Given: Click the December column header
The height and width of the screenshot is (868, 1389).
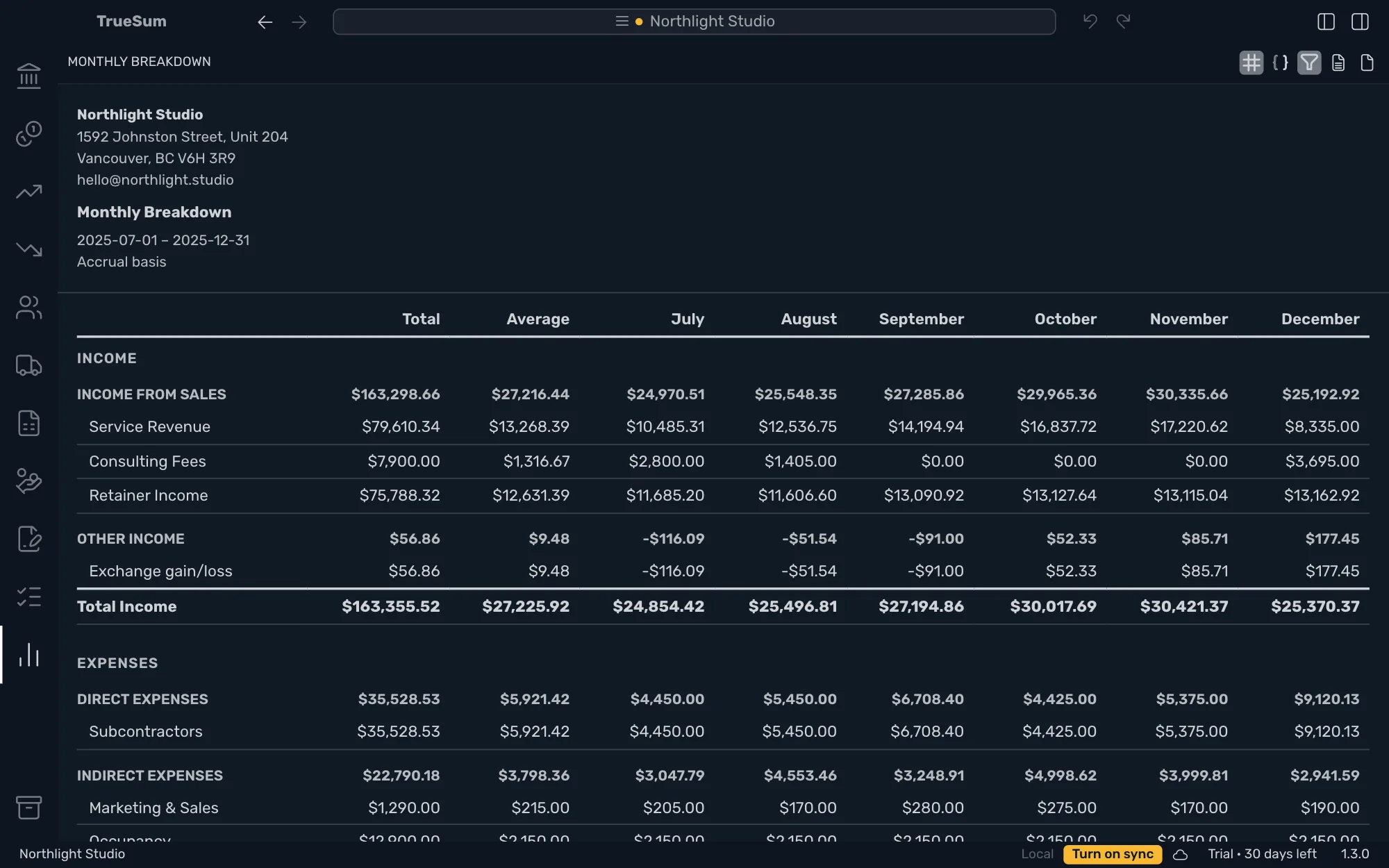Looking at the screenshot, I should click(1320, 319).
